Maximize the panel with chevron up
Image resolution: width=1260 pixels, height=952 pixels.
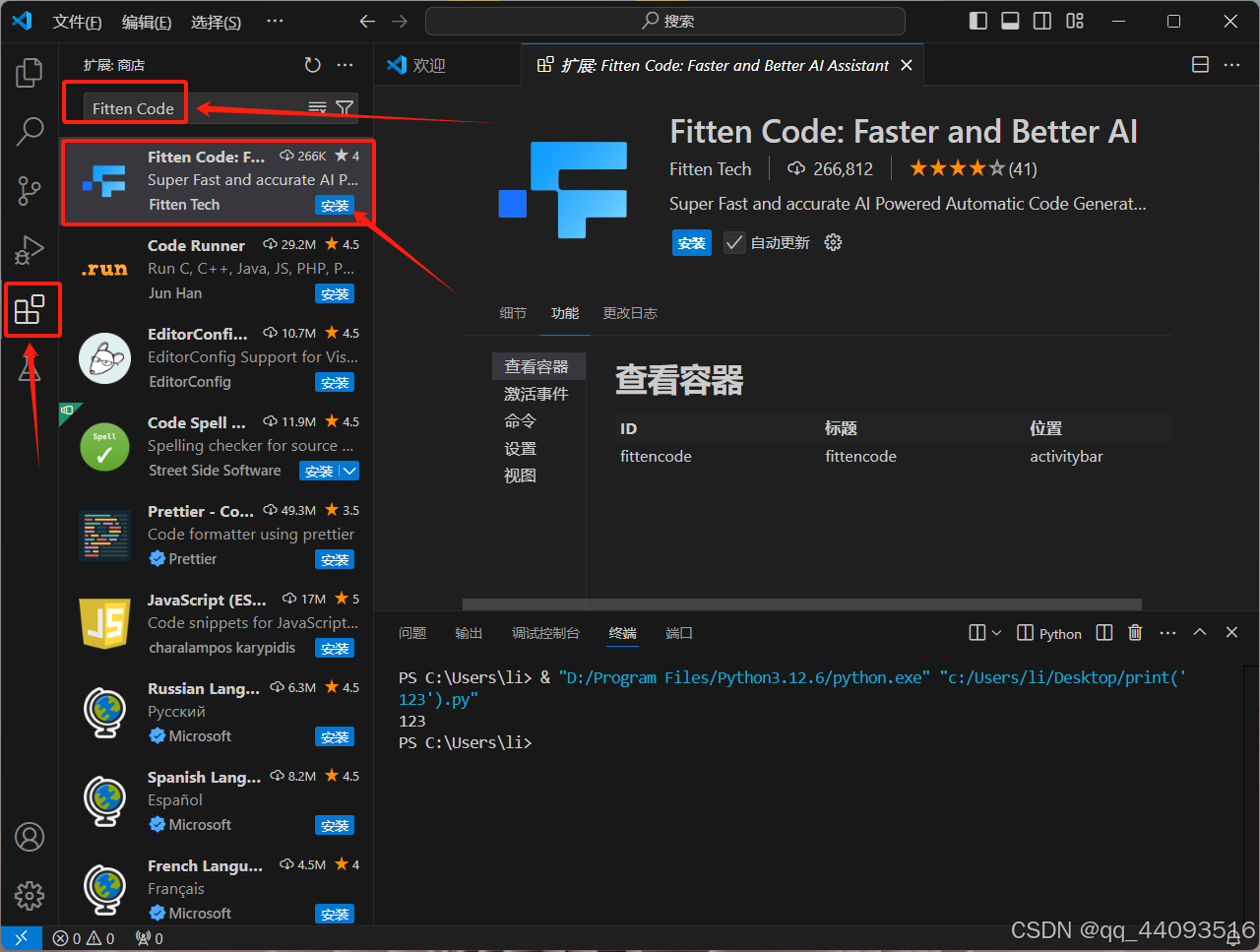(x=1200, y=633)
